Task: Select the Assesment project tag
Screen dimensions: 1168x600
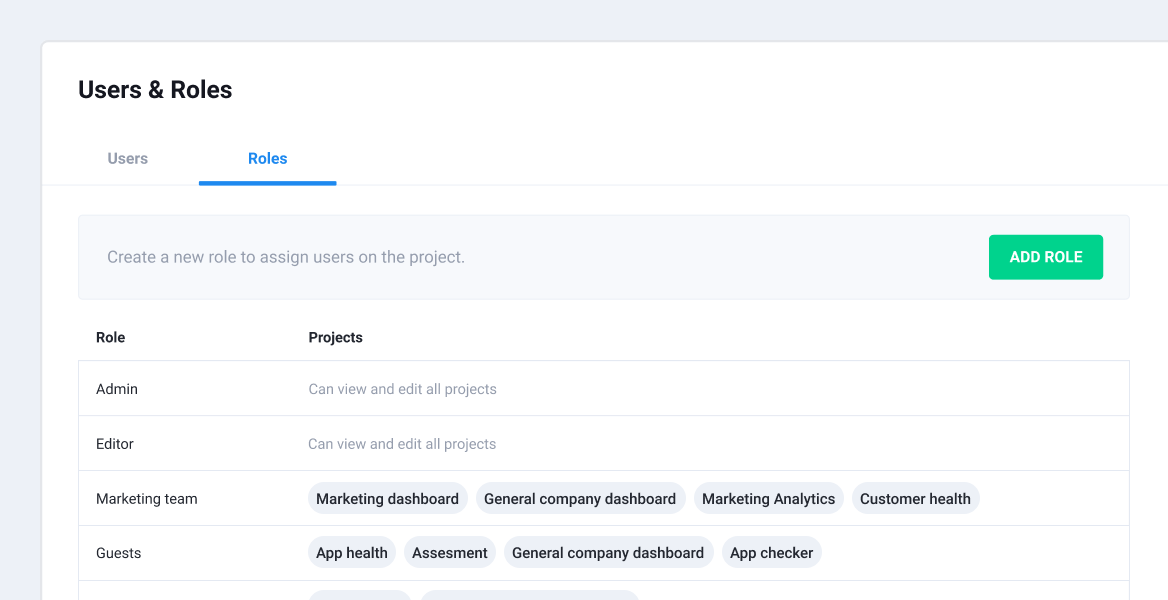Action: (450, 553)
